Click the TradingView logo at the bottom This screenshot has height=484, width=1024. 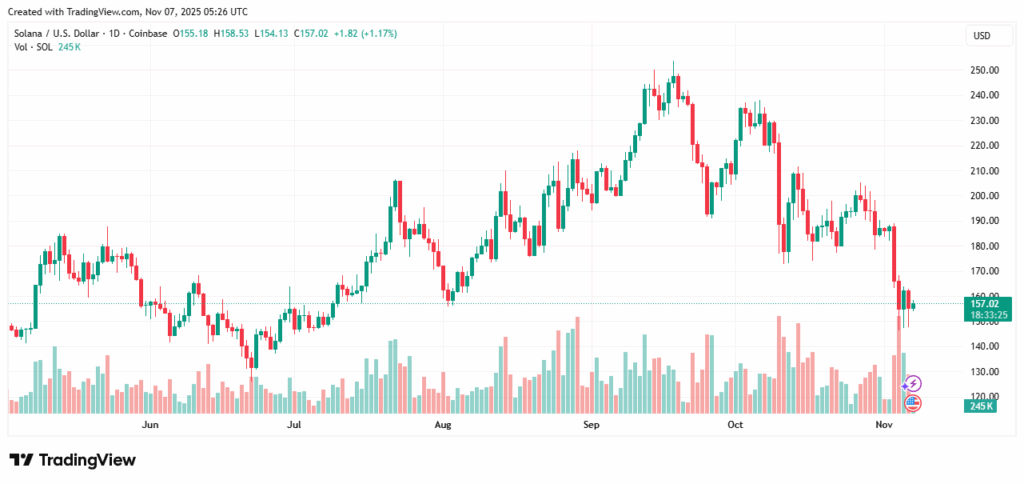(x=72, y=460)
